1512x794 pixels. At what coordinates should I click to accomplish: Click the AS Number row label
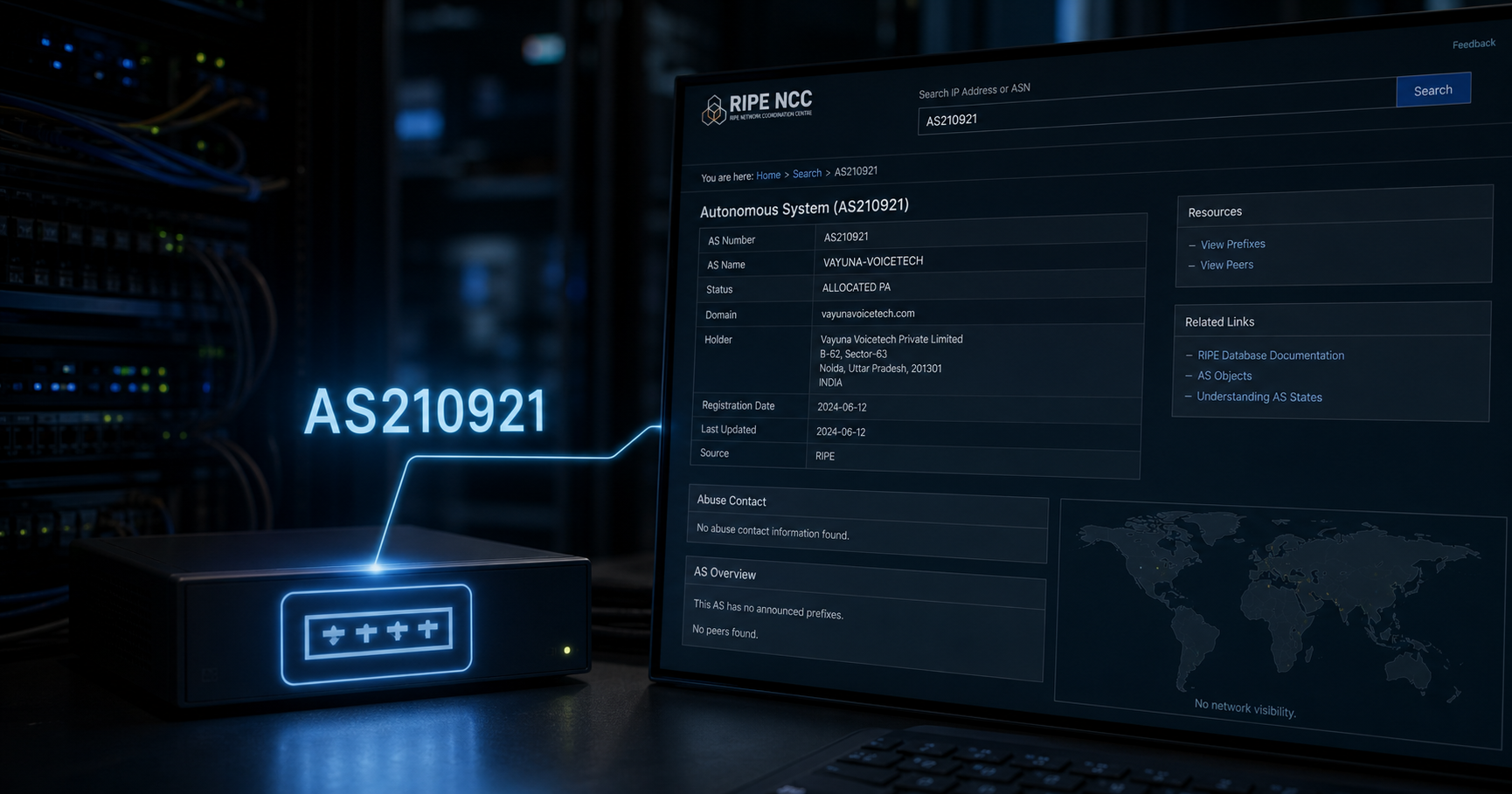[732, 240]
